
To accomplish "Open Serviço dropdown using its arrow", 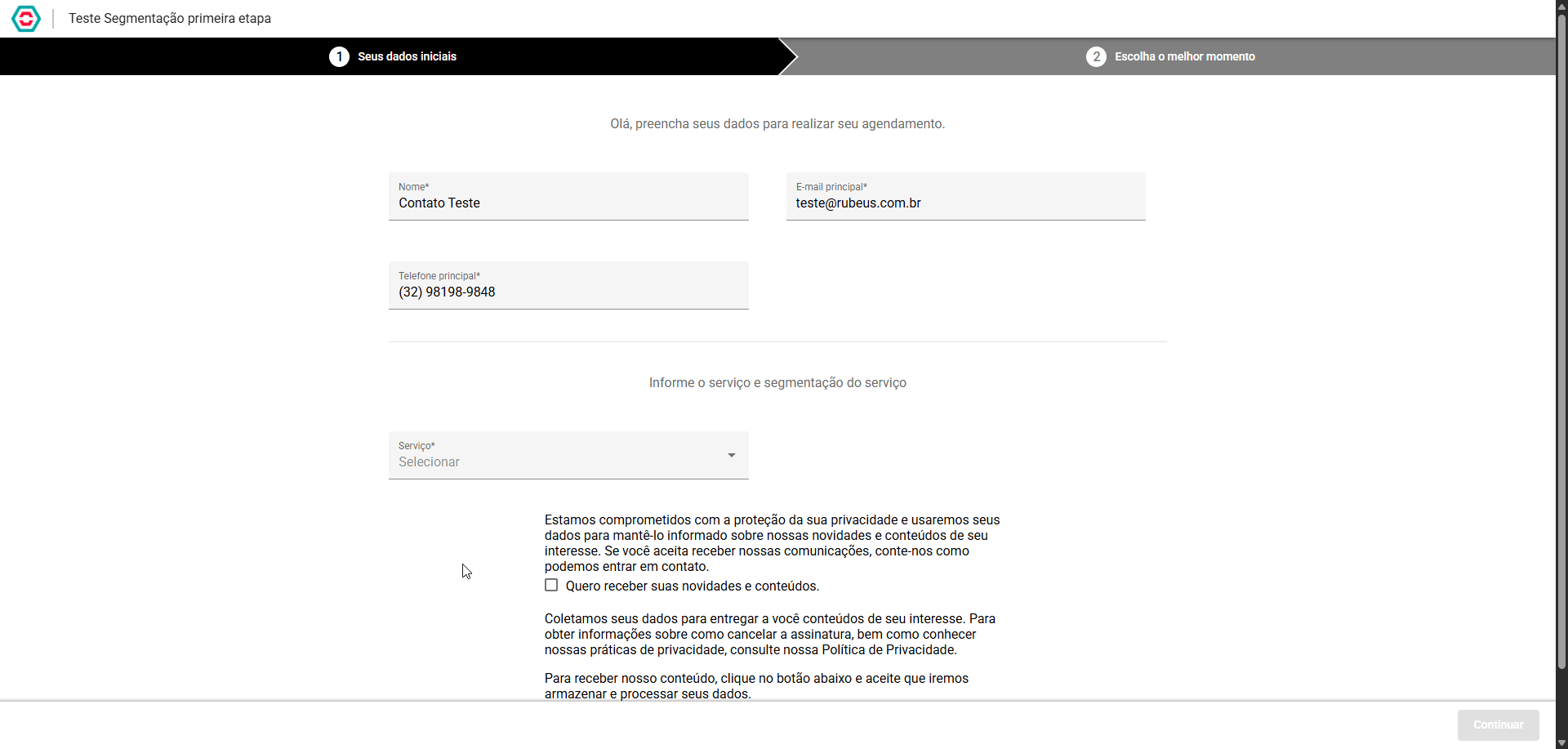I will pyautogui.click(x=732, y=455).
